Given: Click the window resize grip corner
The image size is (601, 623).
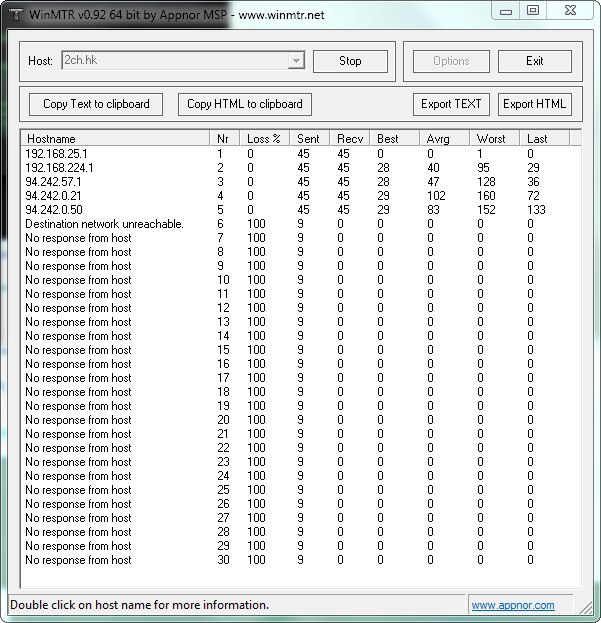Looking at the screenshot, I should [x=586, y=607].
